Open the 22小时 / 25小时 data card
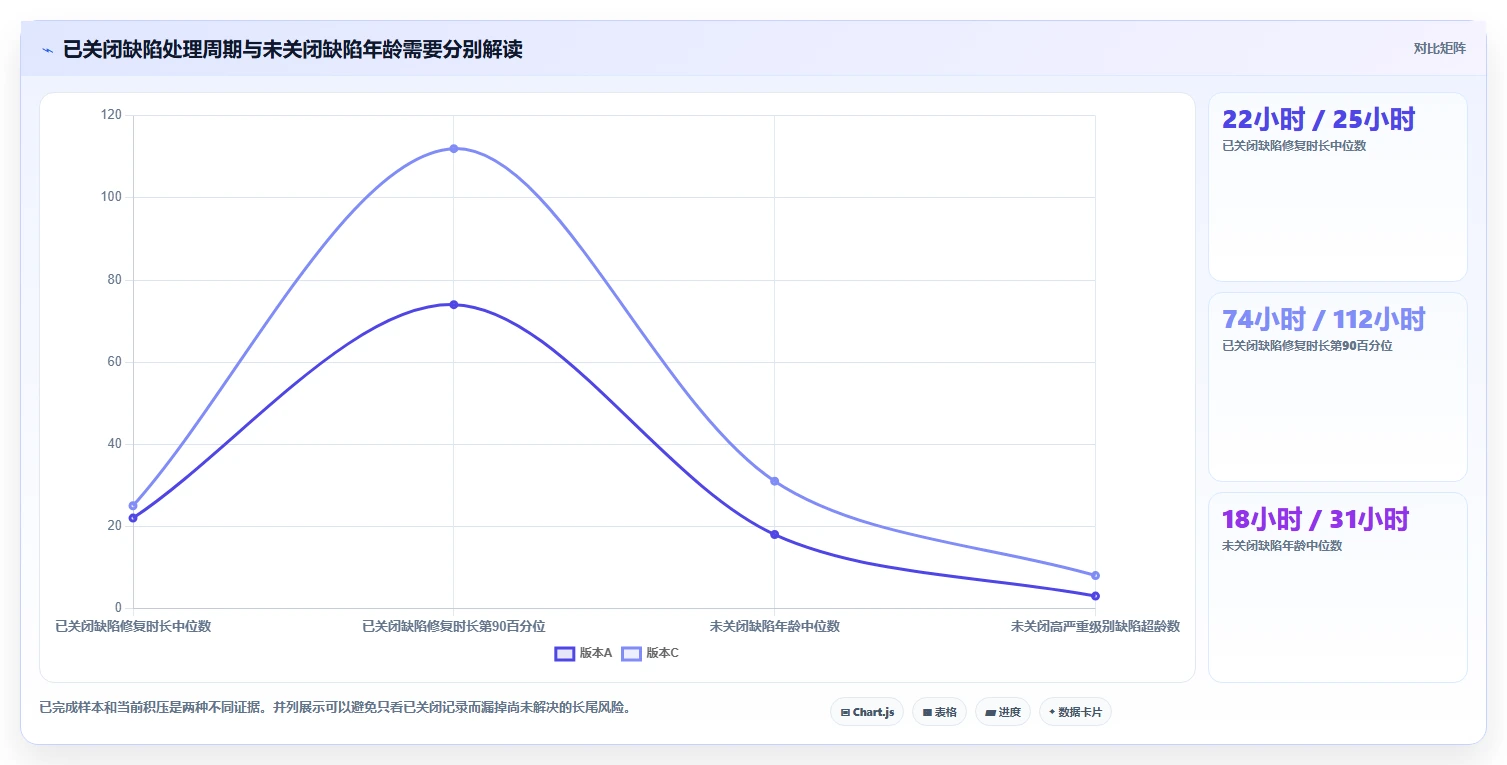 [1337, 187]
